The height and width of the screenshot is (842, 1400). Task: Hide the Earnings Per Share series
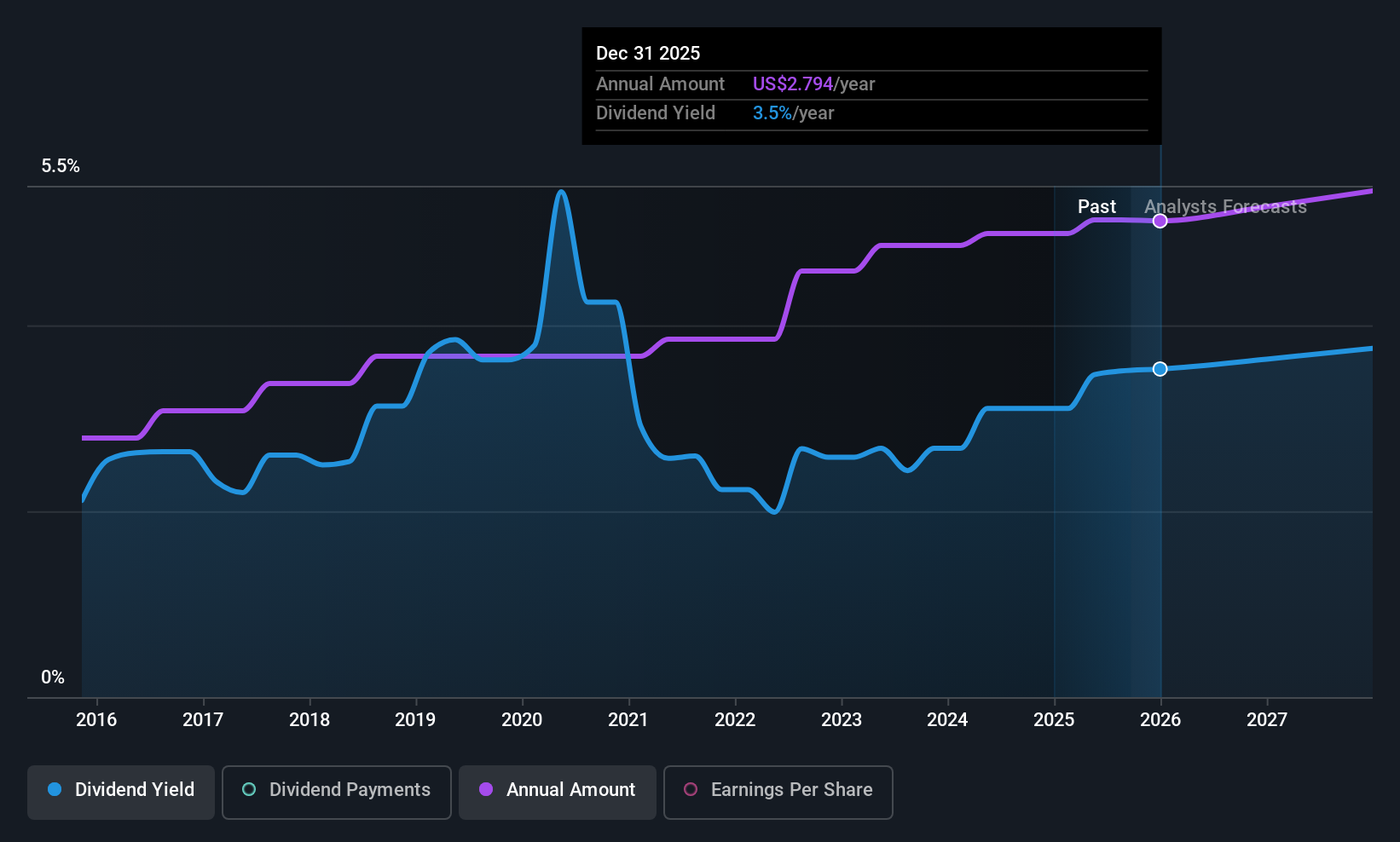[778, 791]
